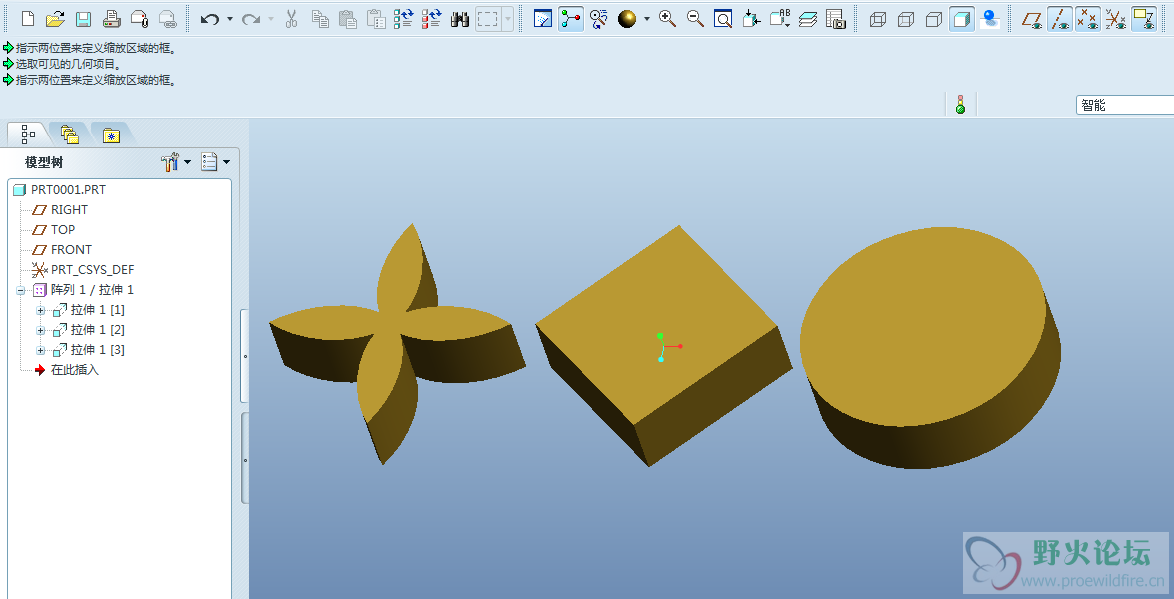Toggle datum axes visibility
This screenshot has height=599, width=1174.
(x=1060, y=19)
